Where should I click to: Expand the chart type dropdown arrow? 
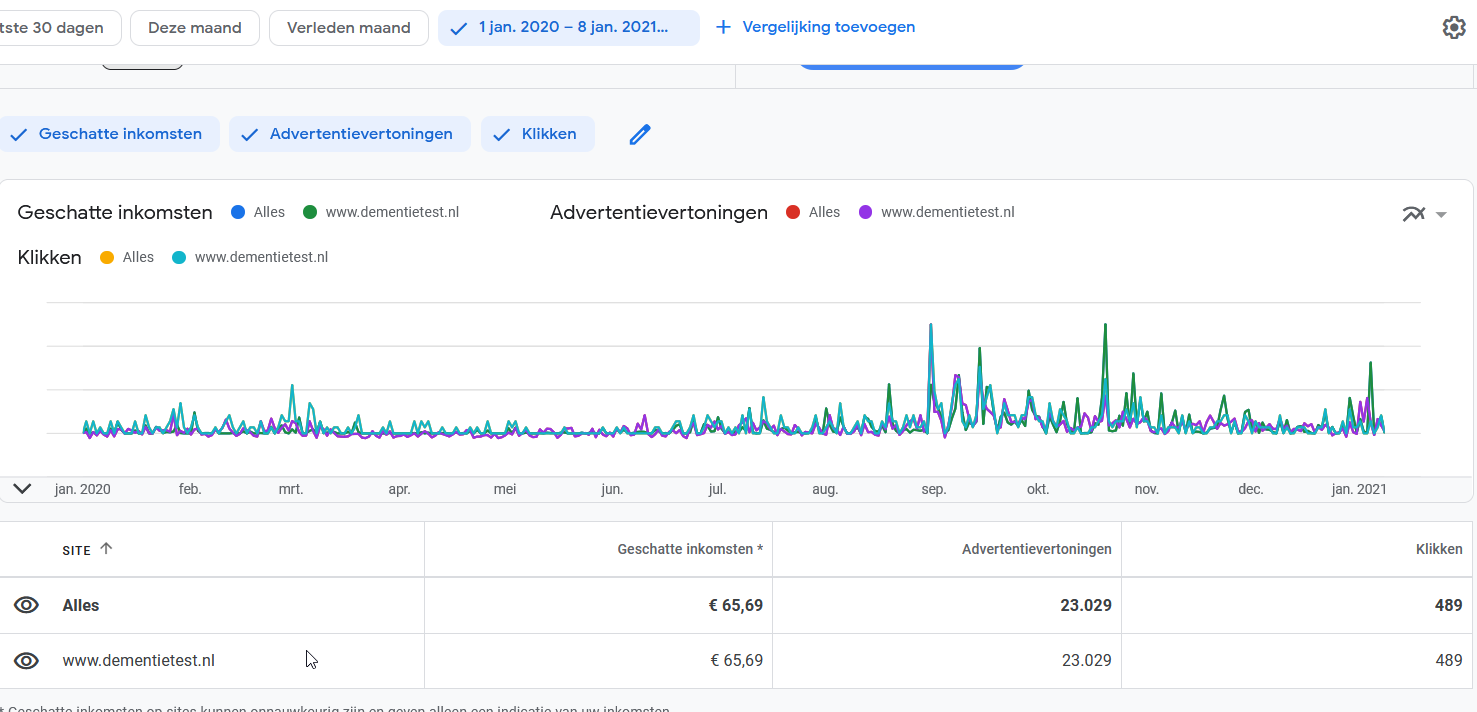1441,214
